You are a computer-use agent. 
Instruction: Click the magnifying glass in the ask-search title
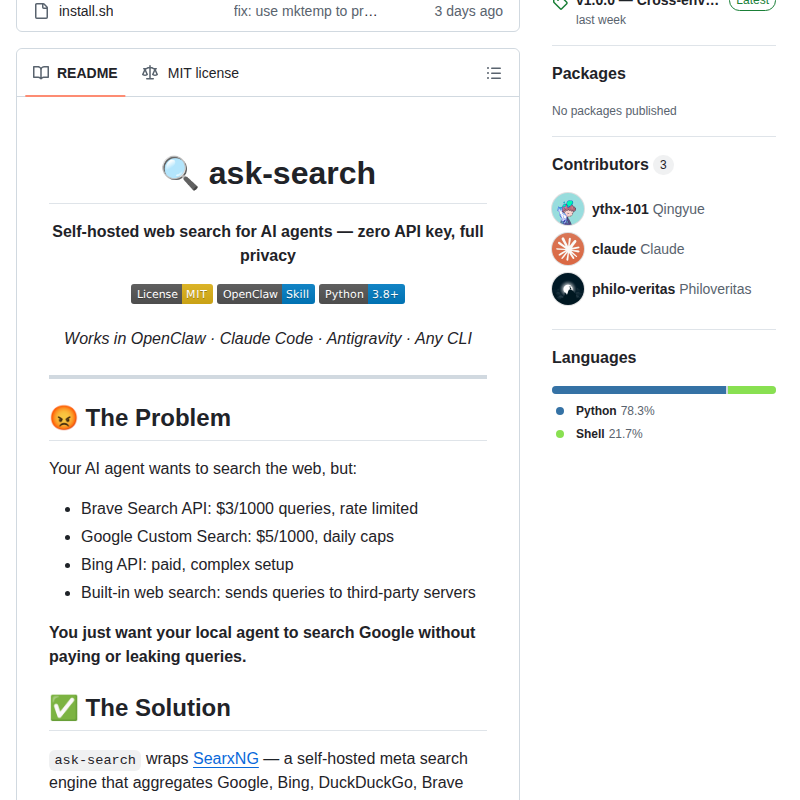[178, 172]
